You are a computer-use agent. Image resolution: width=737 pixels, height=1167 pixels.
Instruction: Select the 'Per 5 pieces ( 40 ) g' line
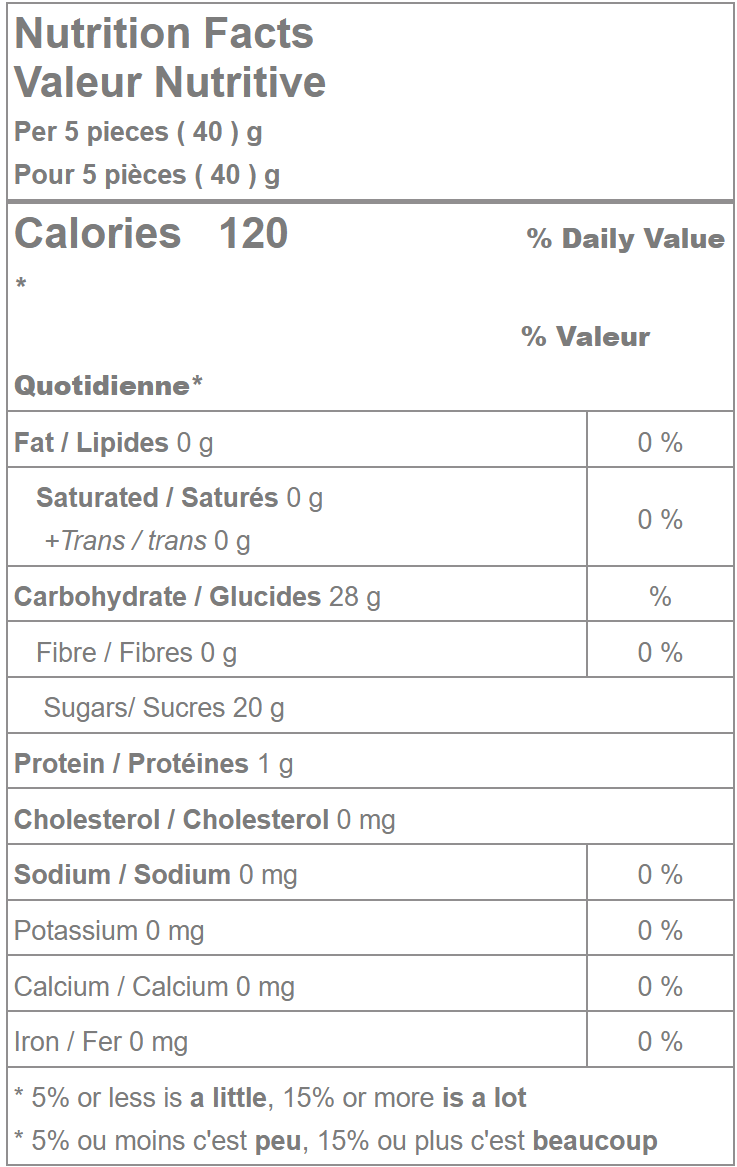point(138,132)
